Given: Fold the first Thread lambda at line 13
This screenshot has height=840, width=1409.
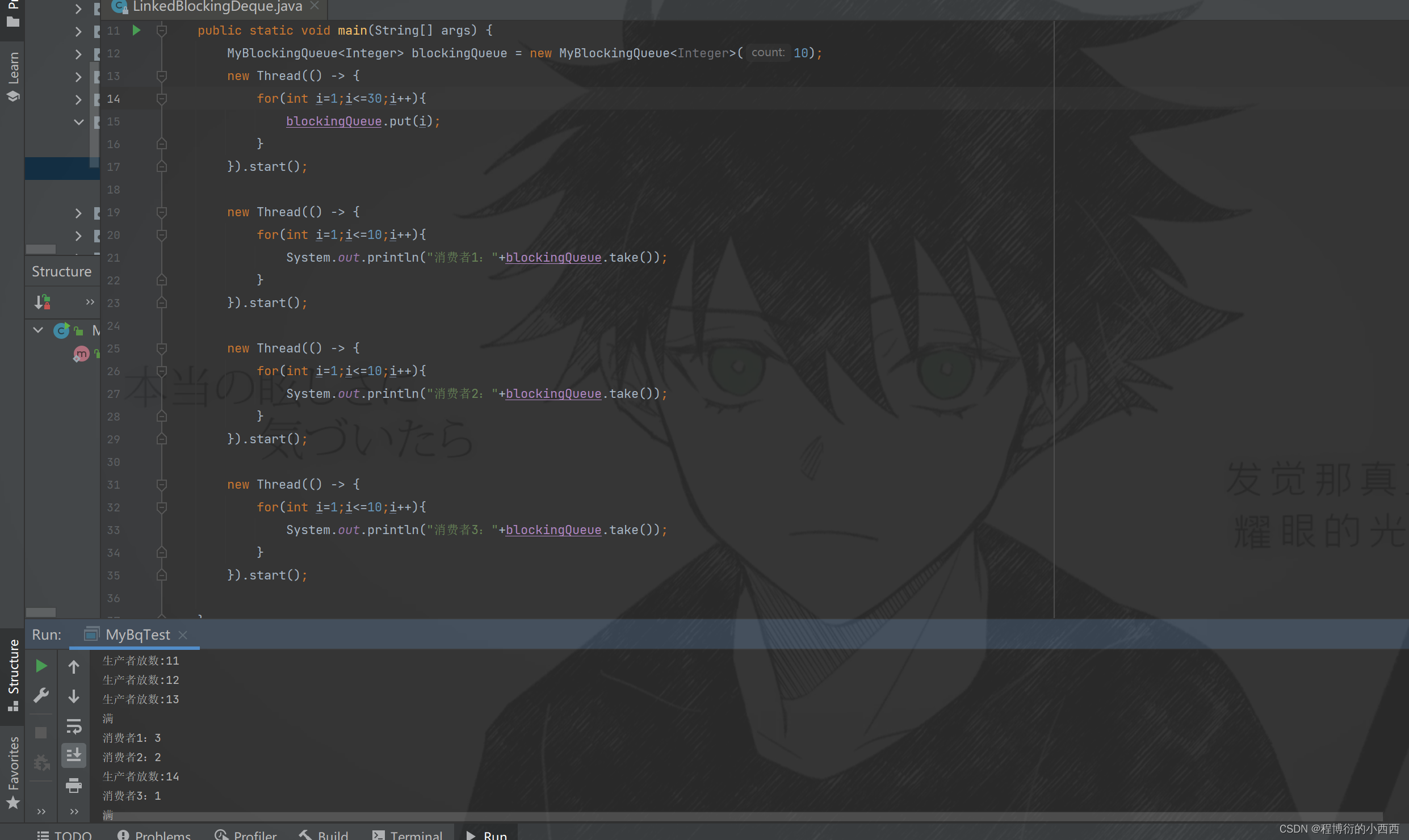Looking at the screenshot, I should pyautogui.click(x=162, y=75).
